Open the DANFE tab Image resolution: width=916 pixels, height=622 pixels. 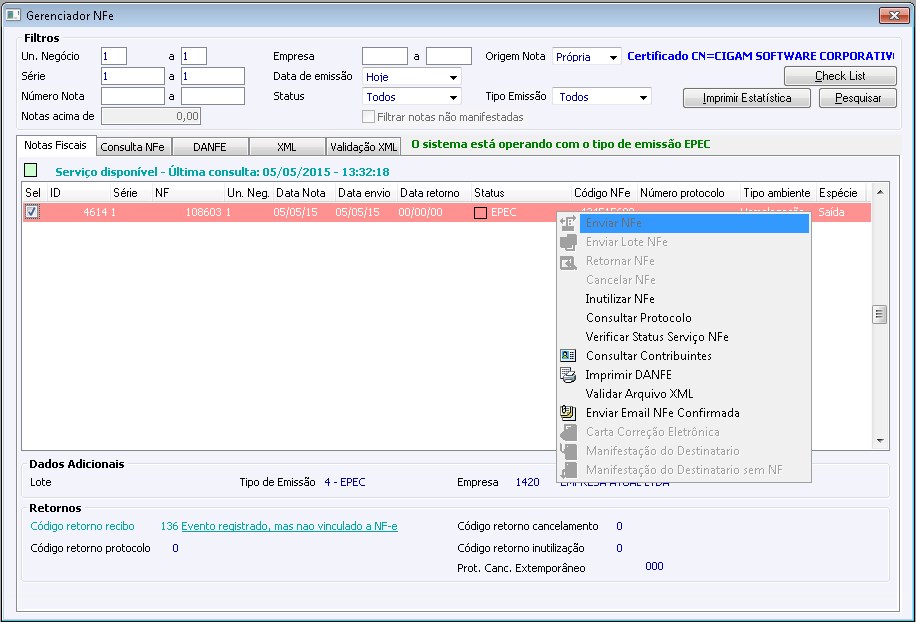(x=210, y=147)
